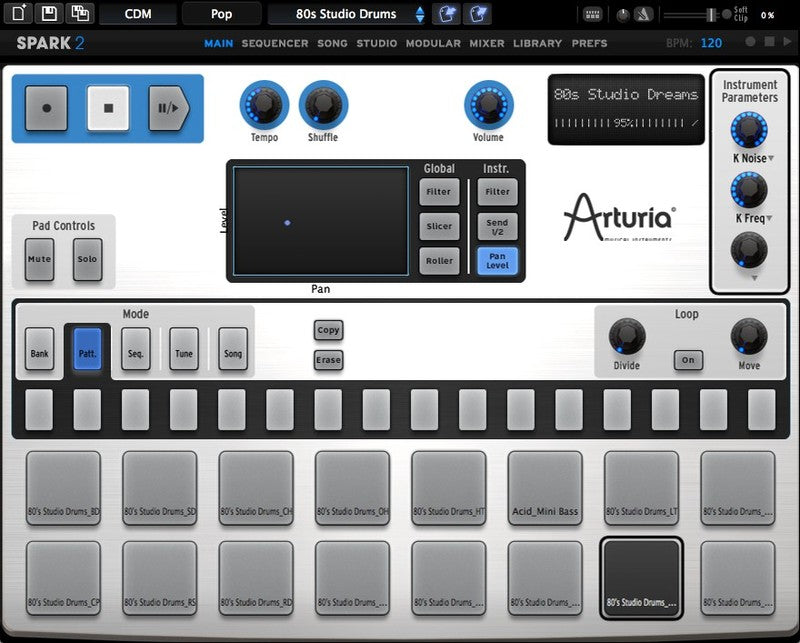This screenshot has height=643, width=800.
Task: Trigger the 80's Studio Drums_BD pad
Action: coord(63,488)
